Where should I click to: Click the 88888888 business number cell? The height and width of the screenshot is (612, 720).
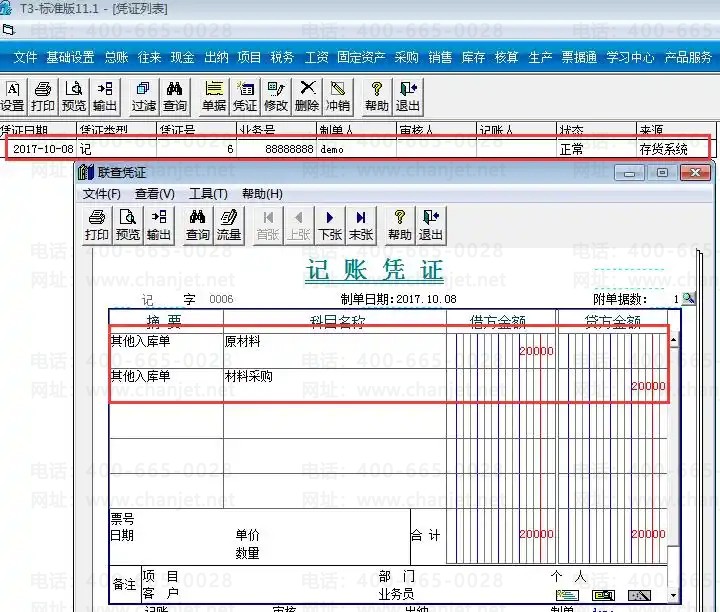[x=276, y=149]
